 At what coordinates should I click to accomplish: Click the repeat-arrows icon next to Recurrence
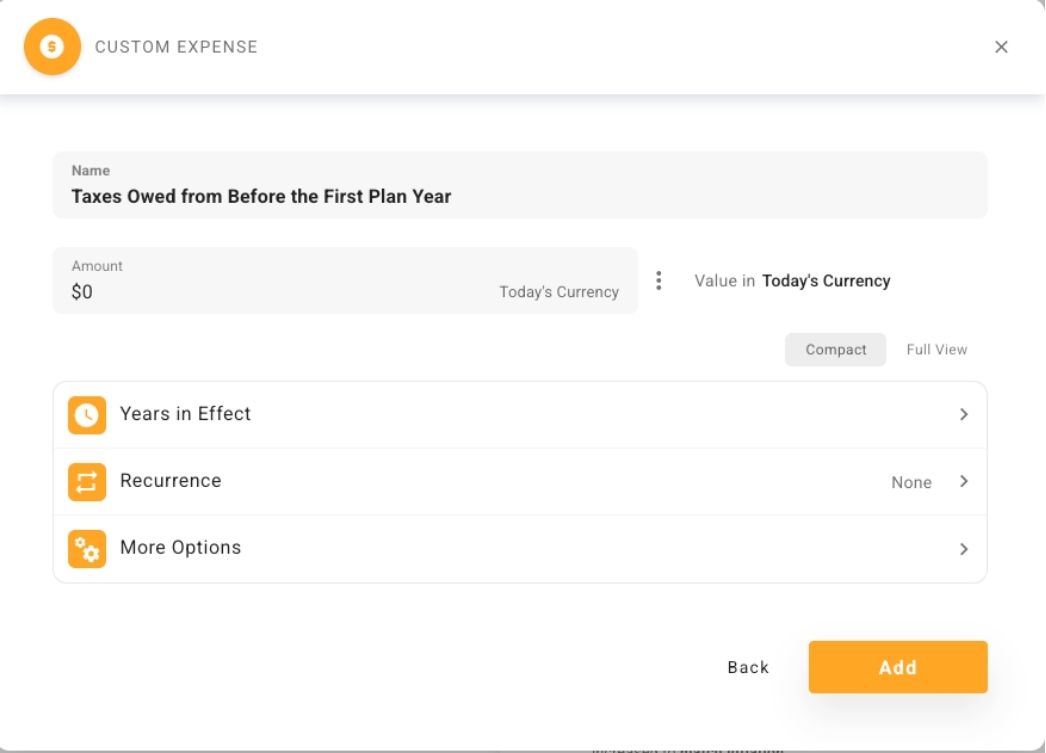pyautogui.click(x=87, y=481)
